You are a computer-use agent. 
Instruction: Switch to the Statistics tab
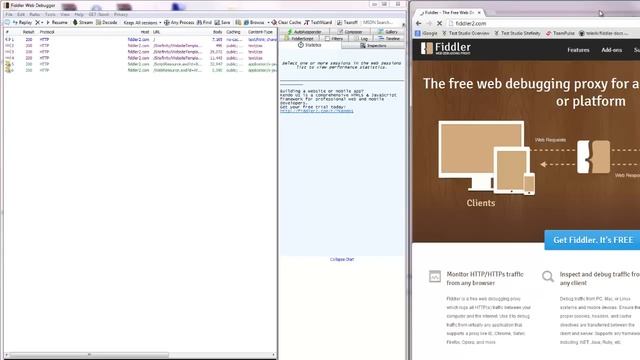pyautogui.click(x=310, y=45)
